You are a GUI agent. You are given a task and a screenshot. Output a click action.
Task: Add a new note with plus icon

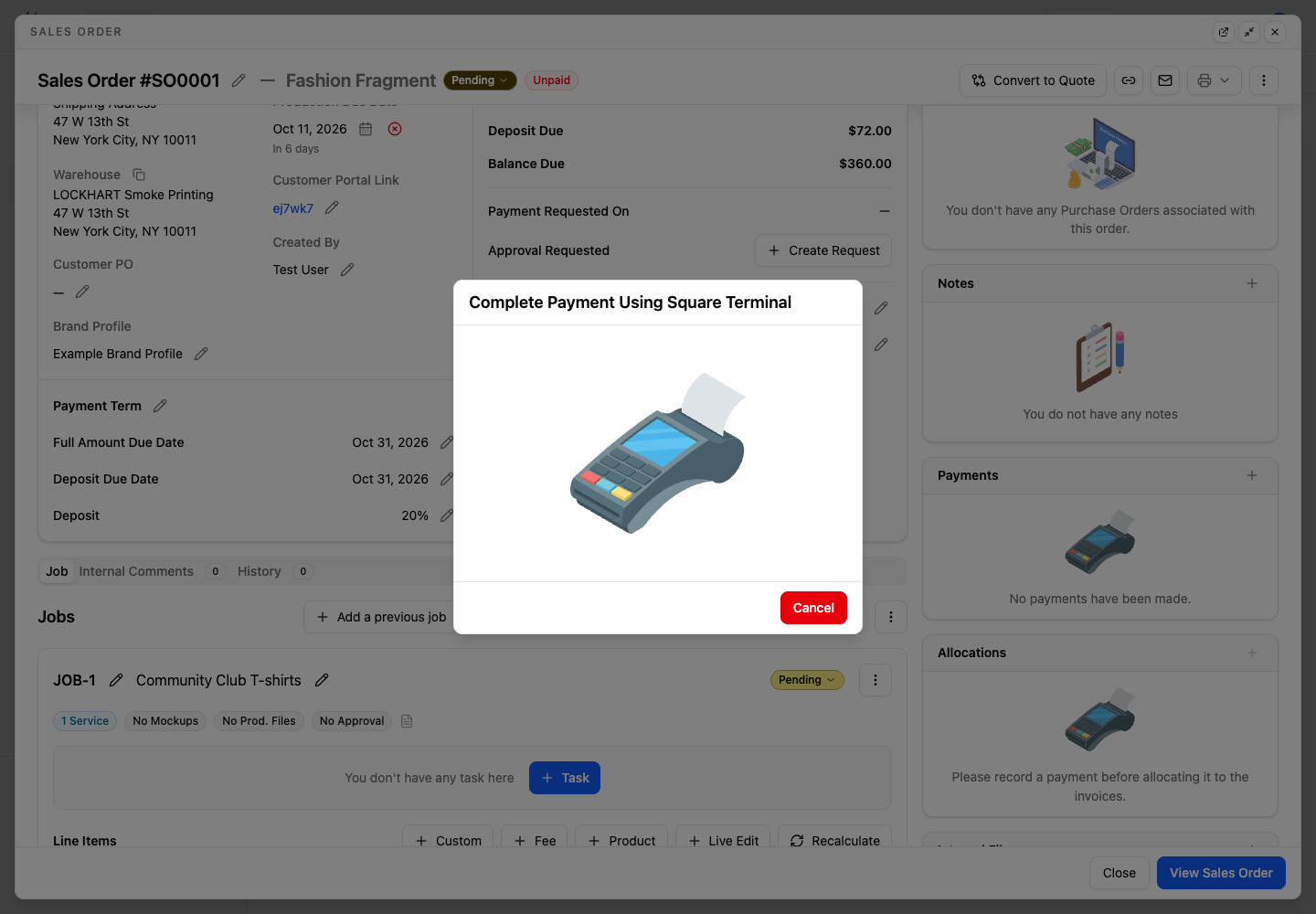[1252, 283]
